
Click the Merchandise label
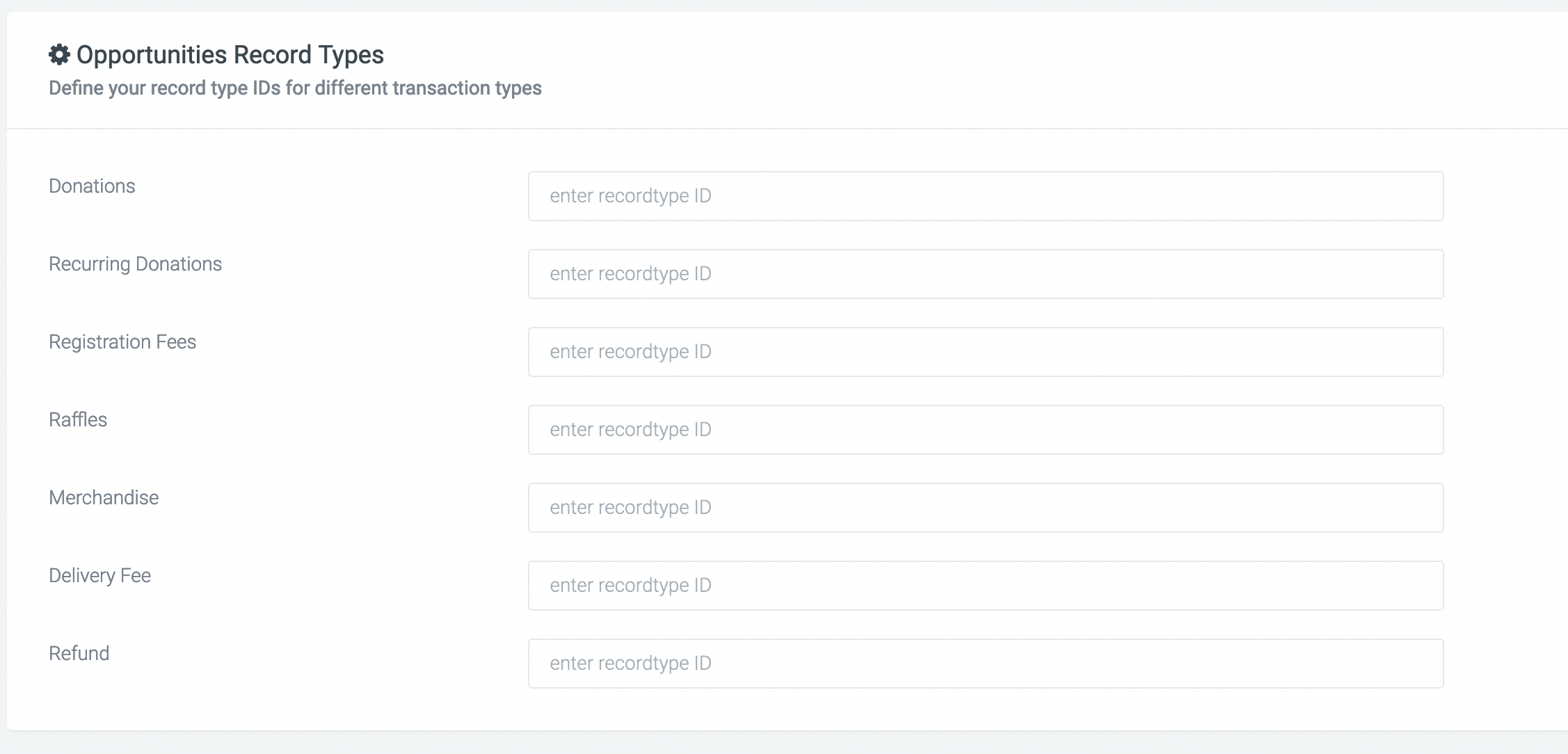coord(104,497)
